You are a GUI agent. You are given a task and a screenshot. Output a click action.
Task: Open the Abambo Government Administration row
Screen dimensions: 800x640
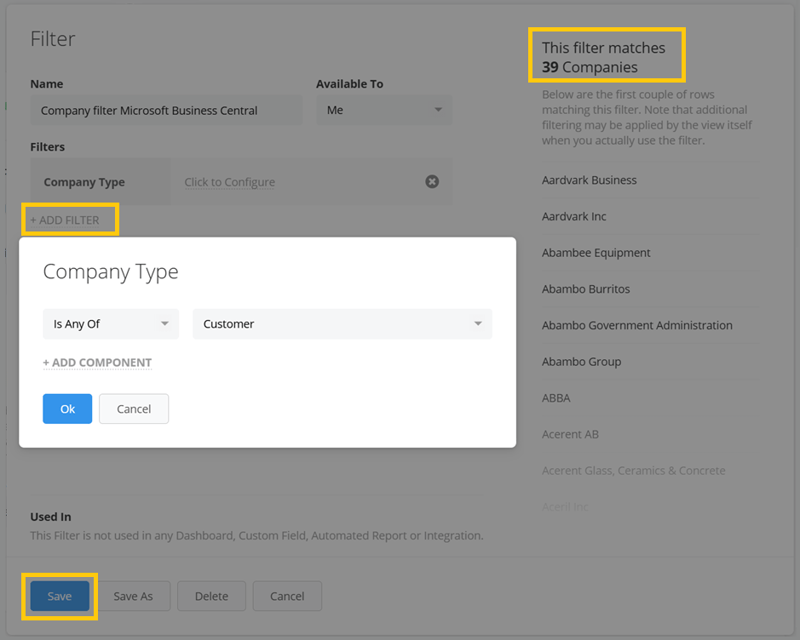pos(651,325)
